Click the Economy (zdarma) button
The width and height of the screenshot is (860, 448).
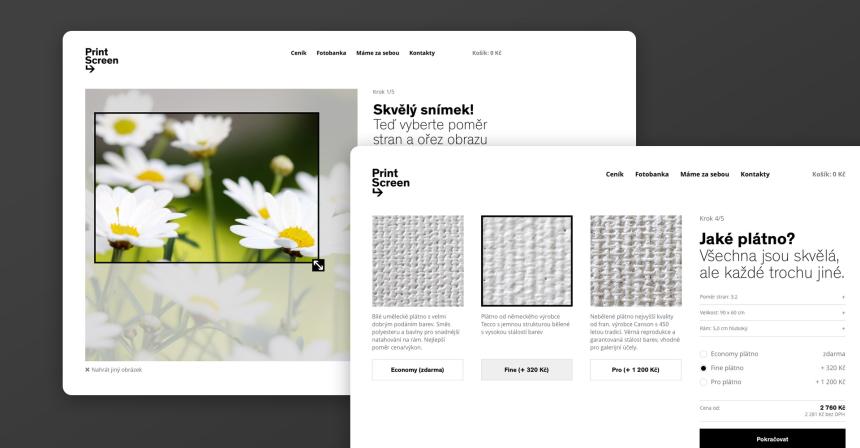tap(417, 370)
